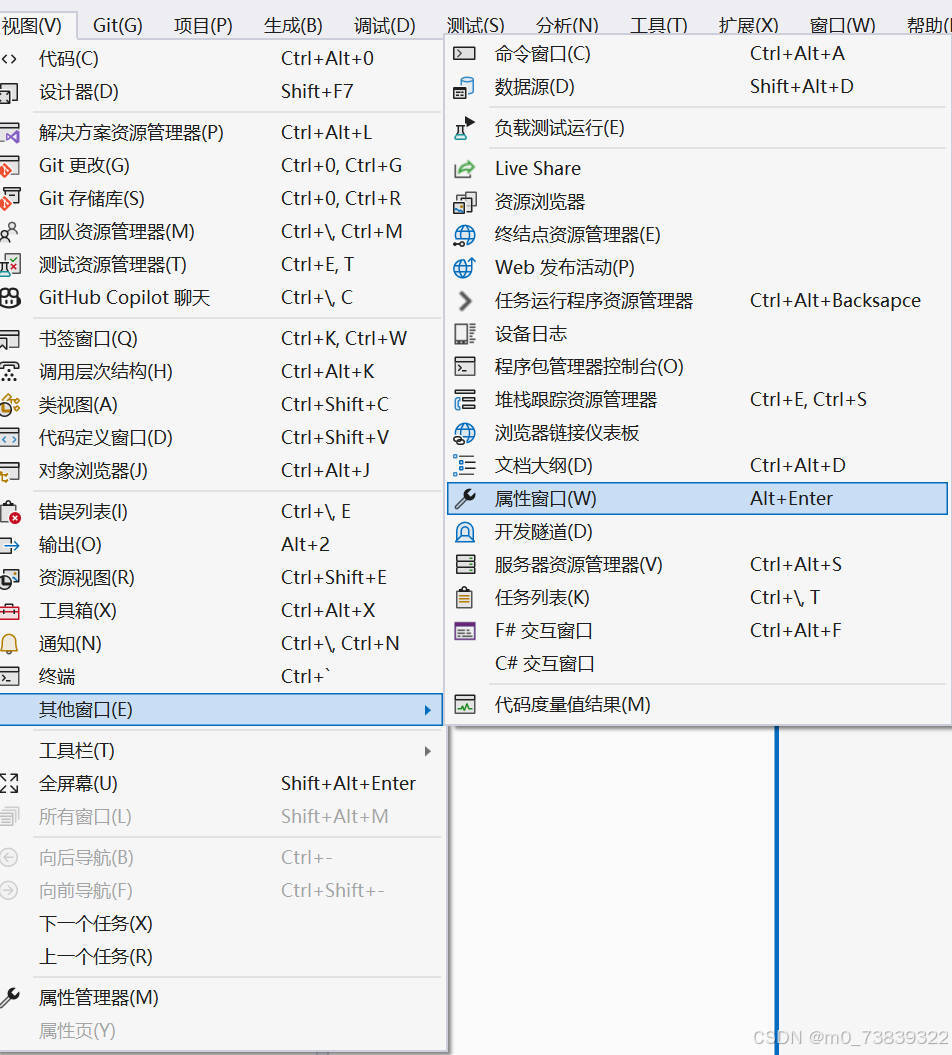Click the 错误列表 error list icon
This screenshot has height=1055, width=952.
pyautogui.click(x=9, y=511)
